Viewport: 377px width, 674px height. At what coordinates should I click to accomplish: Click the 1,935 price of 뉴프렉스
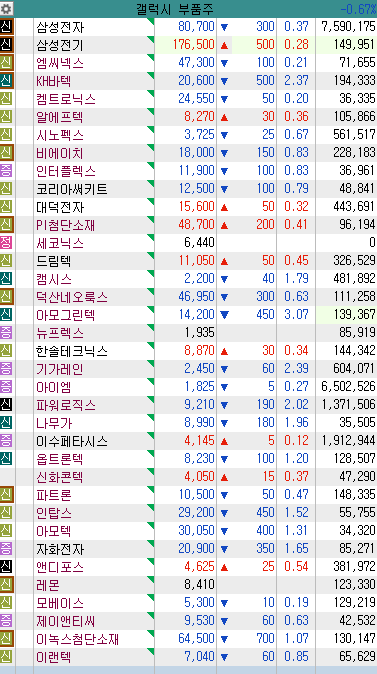(x=199, y=333)
